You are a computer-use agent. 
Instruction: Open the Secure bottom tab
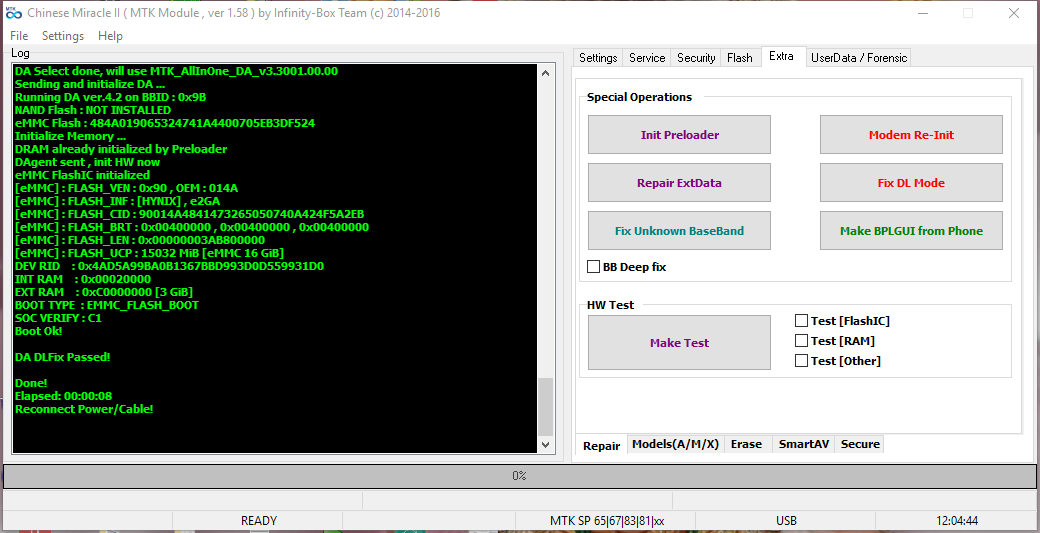point(860,444)
